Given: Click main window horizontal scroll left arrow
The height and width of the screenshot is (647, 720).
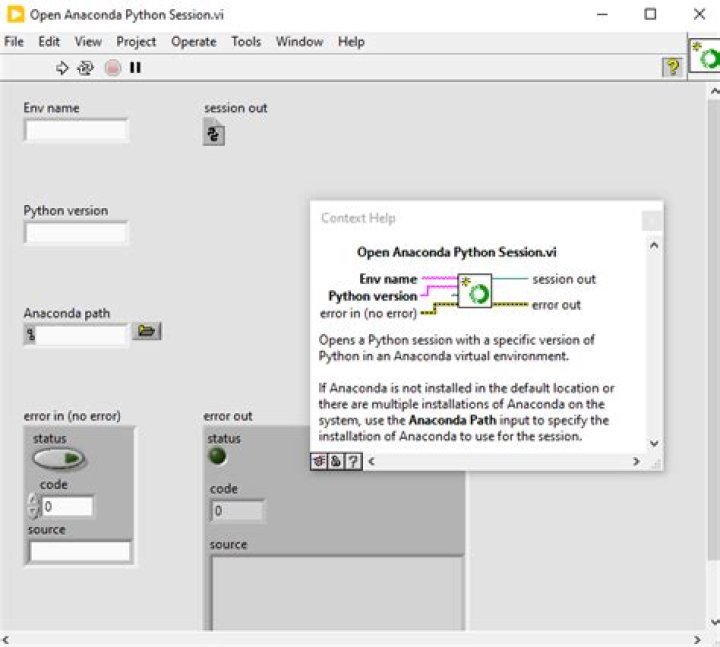Looking at the screenshot, I should [x=6, y=639].
